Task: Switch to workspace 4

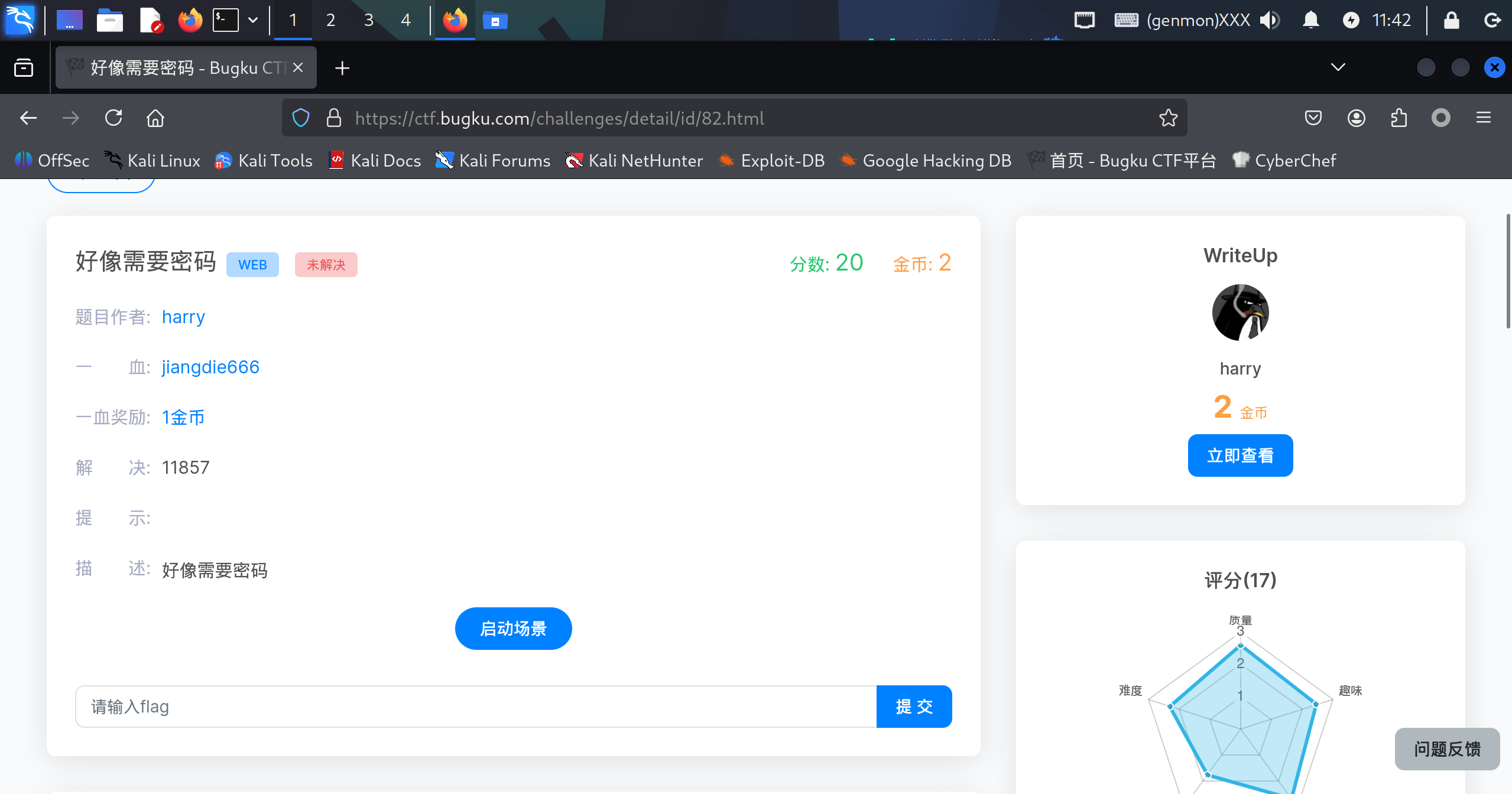Action: [406, 20]
